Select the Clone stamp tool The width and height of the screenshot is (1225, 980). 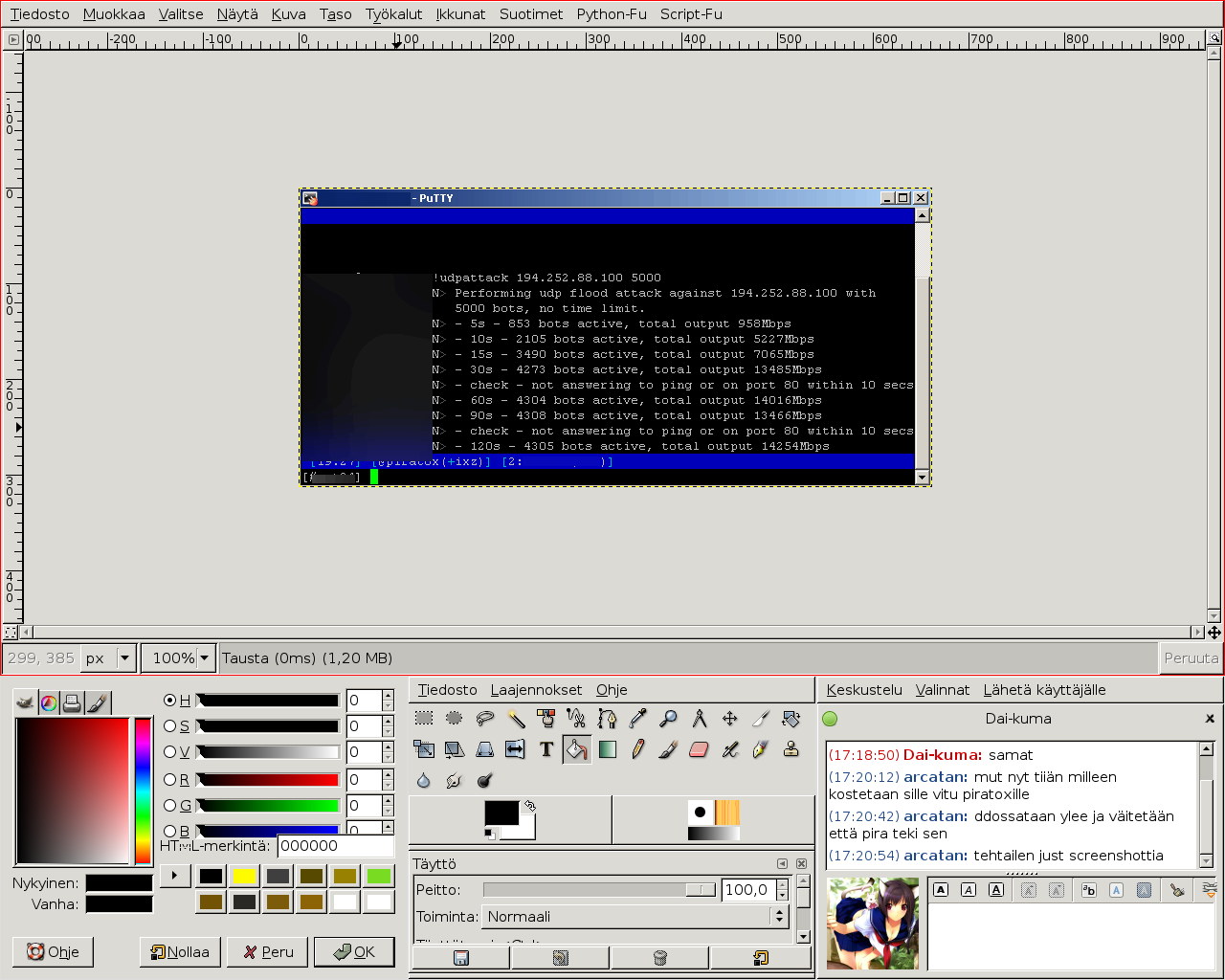(x=791, y=749)
